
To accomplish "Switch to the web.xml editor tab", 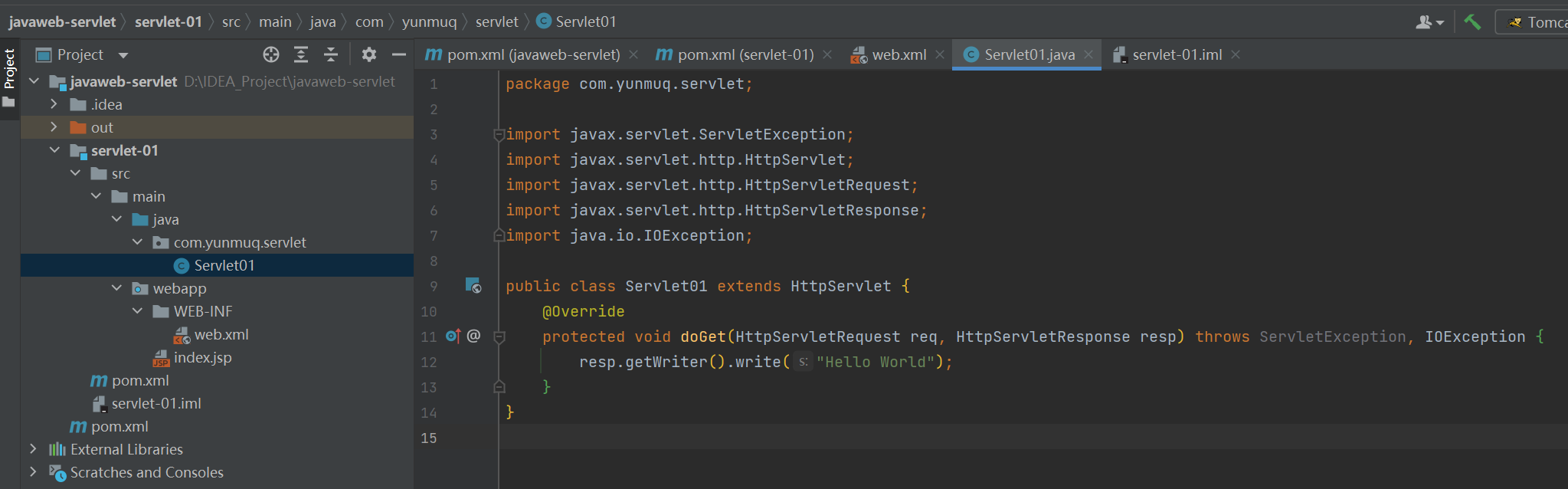I will 899,54.
